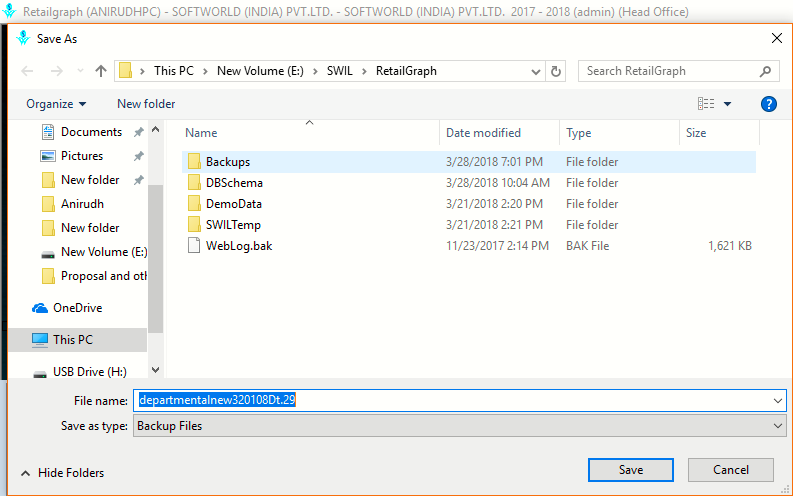The height and width of the screenshot is (496, 793).
Task: Sort by Type column header
Action: [579, 133]
